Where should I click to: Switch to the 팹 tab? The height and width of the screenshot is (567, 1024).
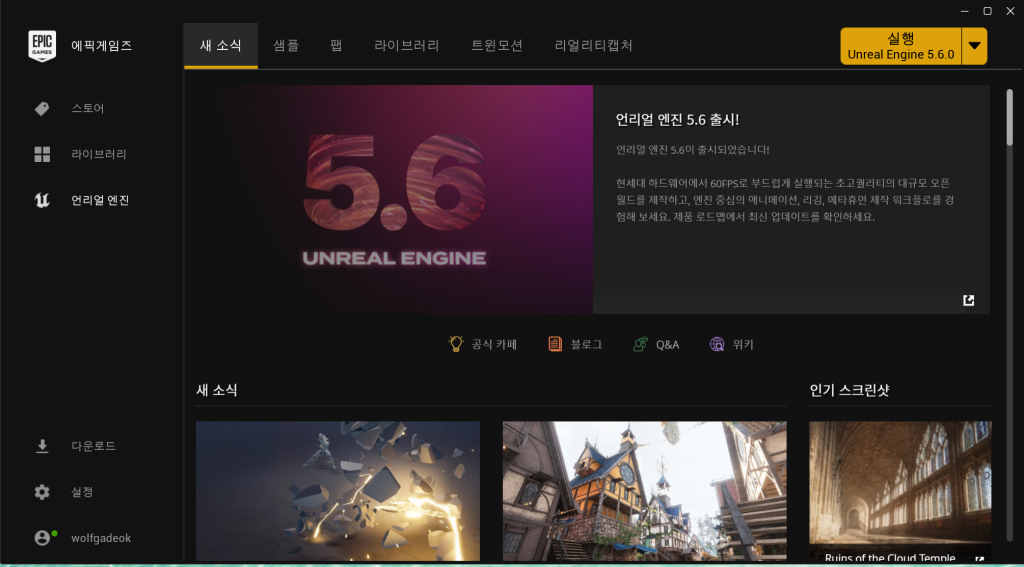[x=336, y=46]
